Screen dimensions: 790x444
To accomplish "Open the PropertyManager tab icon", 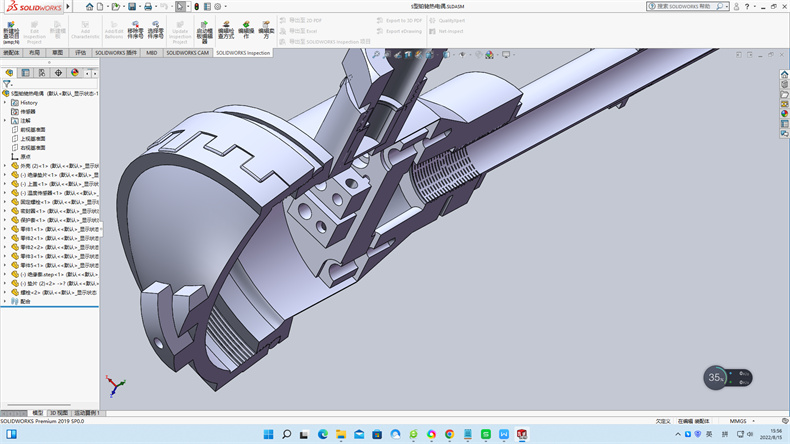I will pos(26,72).
